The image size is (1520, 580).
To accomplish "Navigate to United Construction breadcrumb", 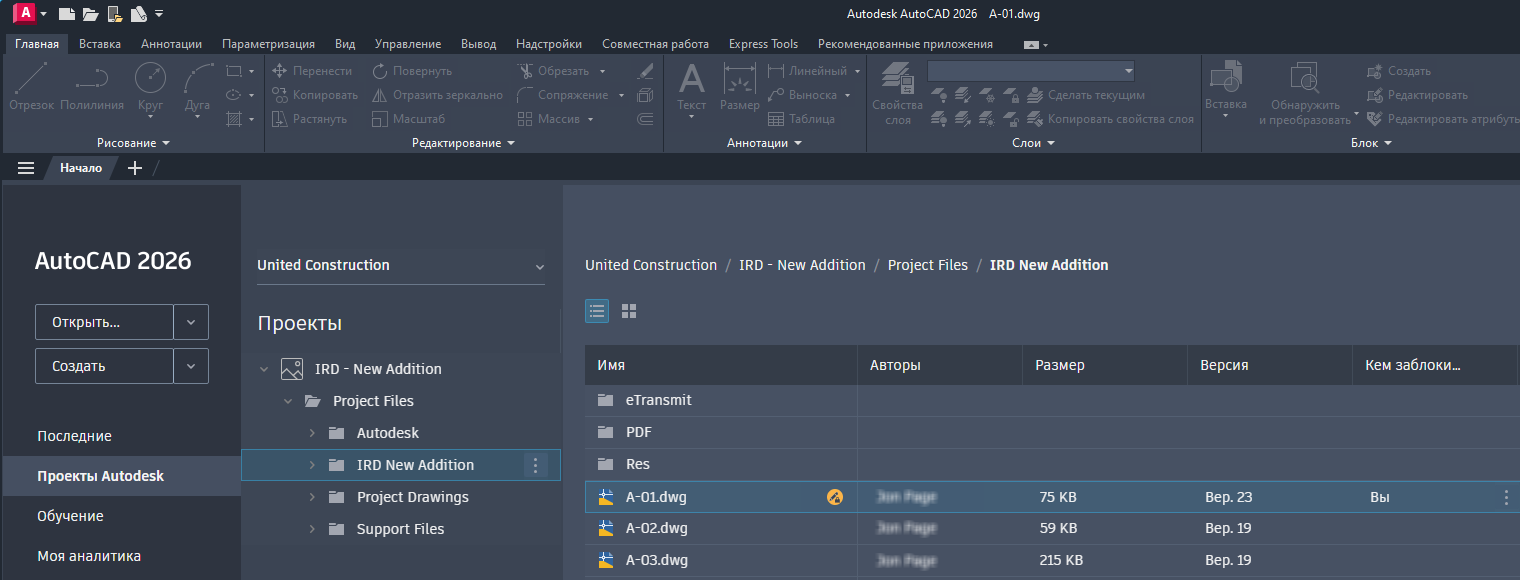I will click(651, 265).
